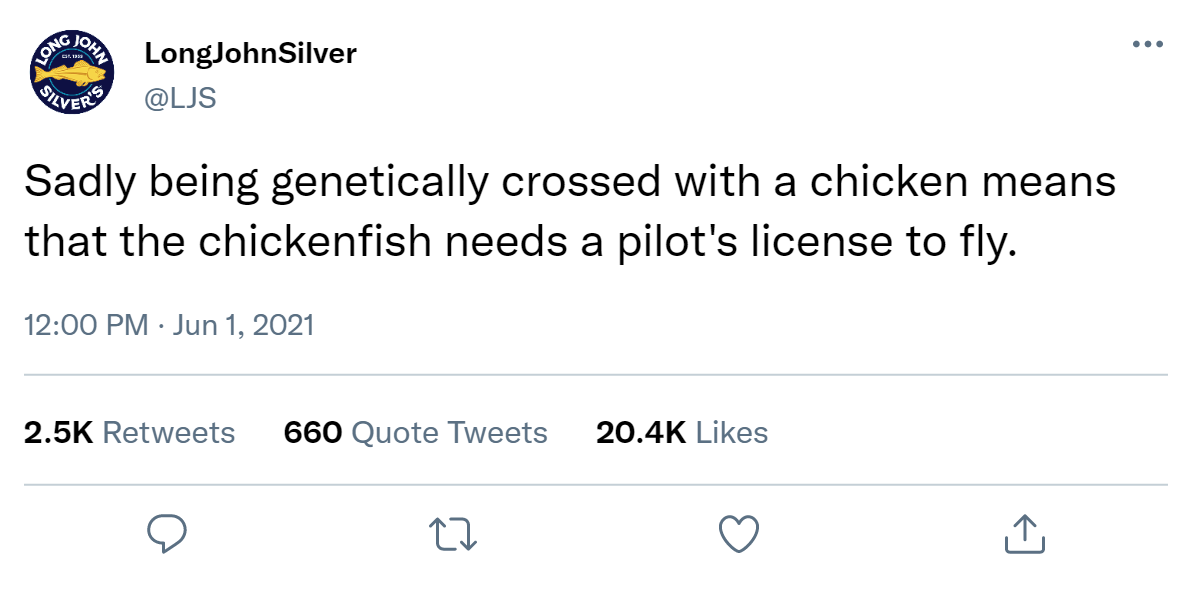Visit the @LJS handle link
The width and height of the screenshot is (1192, 606).
(180, 97)
